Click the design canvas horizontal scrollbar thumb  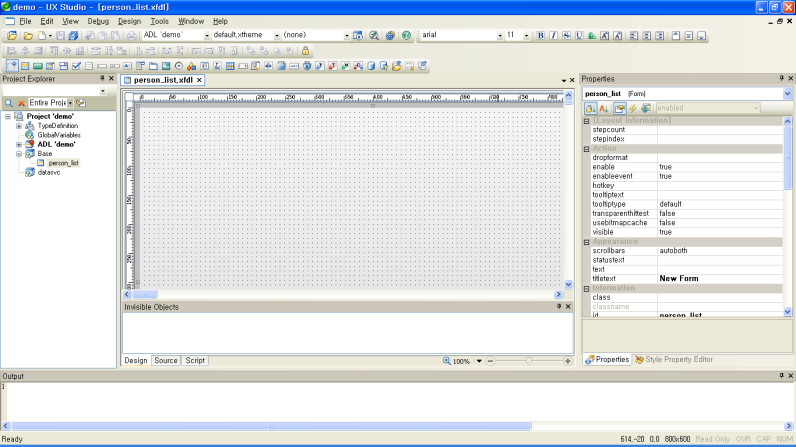pos(145,294)
